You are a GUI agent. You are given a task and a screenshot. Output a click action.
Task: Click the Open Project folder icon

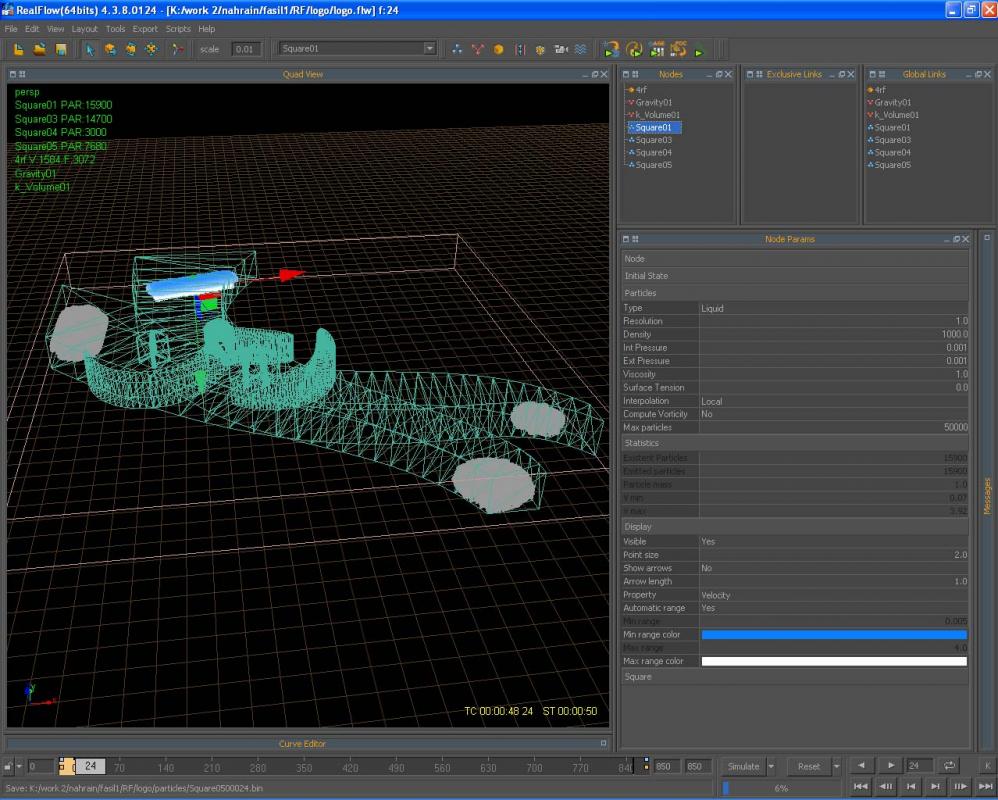point(39,49)
